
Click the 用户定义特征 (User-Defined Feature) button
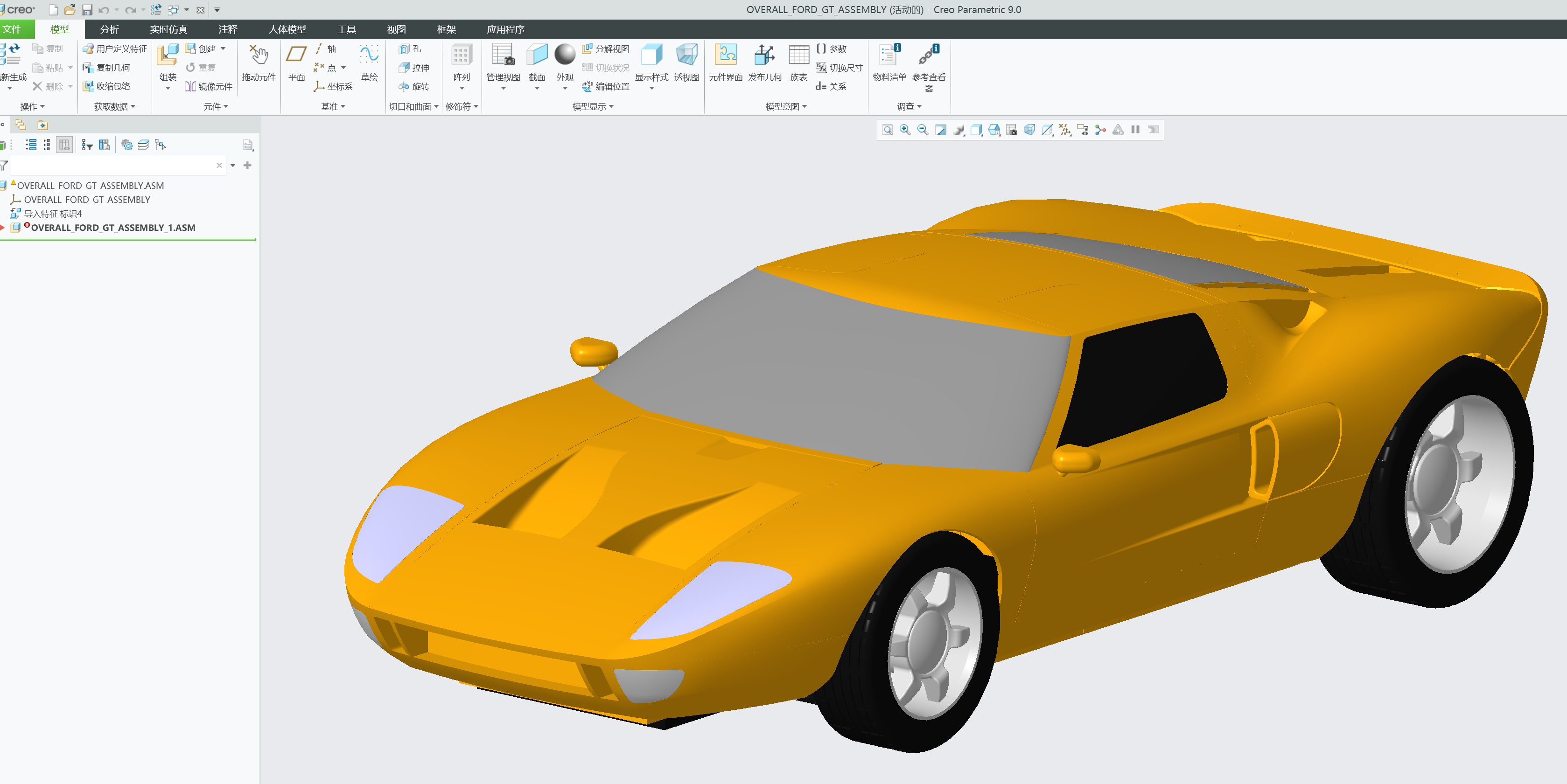115,49
